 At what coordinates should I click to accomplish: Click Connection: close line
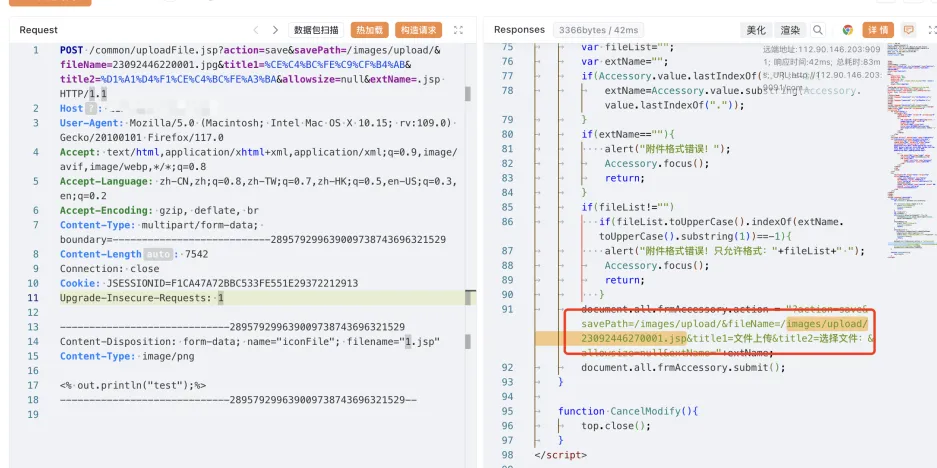click(109, 268)
